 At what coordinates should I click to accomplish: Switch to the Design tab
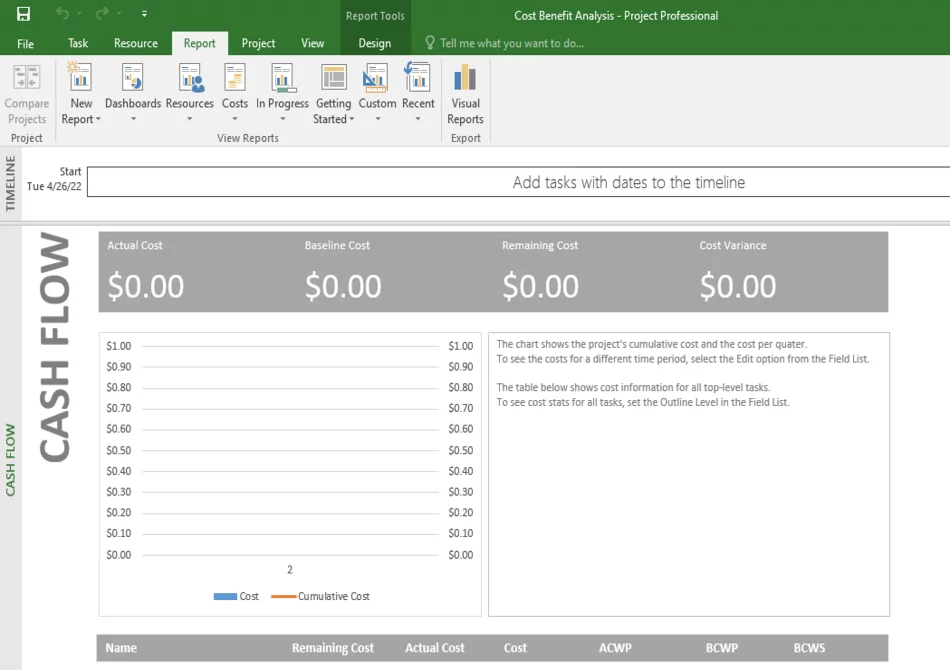pyautogui.click(x=375, y=43)
